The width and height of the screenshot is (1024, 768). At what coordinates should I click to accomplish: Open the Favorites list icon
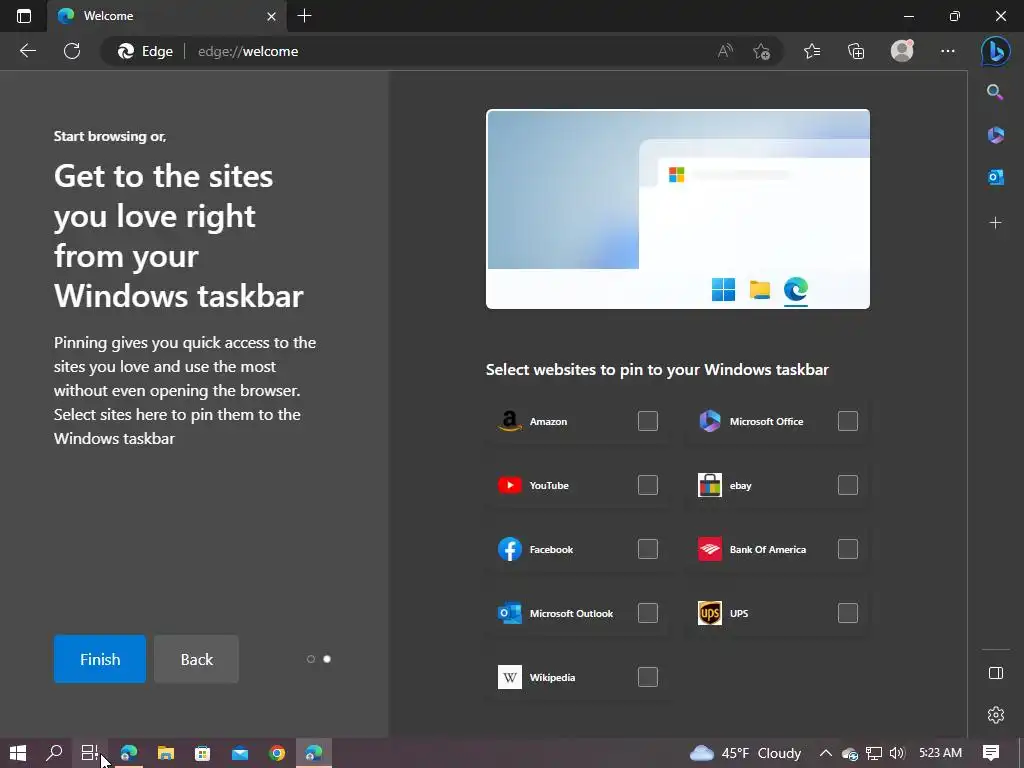tap(812, 51)
